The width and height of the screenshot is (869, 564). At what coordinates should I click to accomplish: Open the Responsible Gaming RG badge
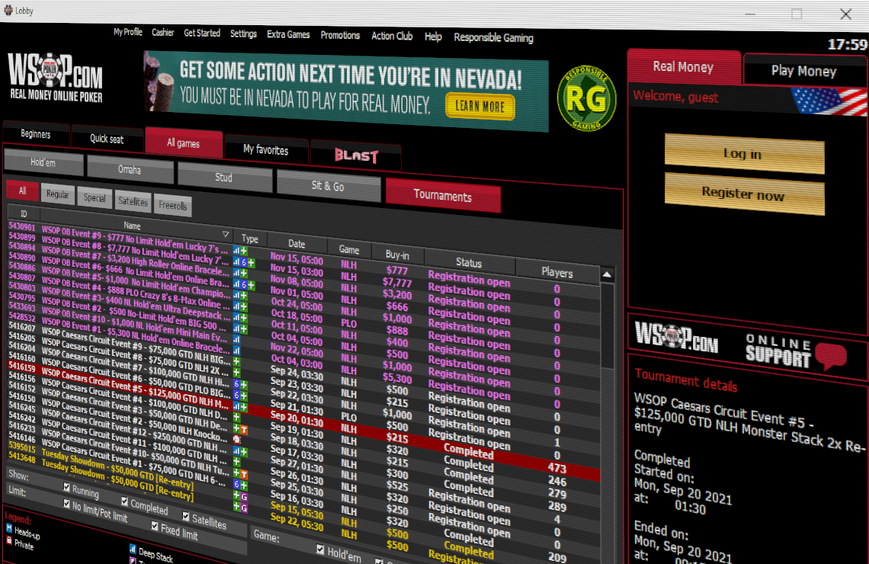tap(586, 99)
